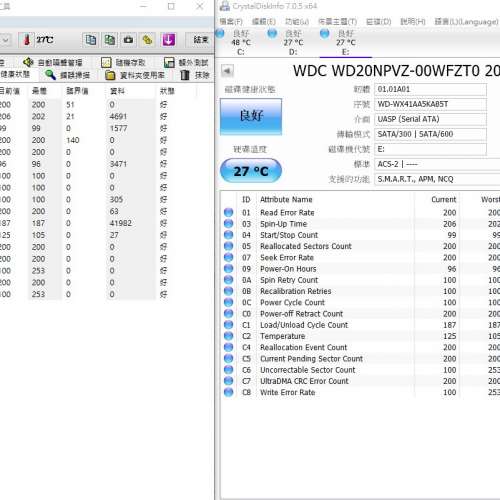Open the 檔案(F) menu in CrystalDiskInfo
Viewport: 500px width, 500px height.
pos(231,22)
